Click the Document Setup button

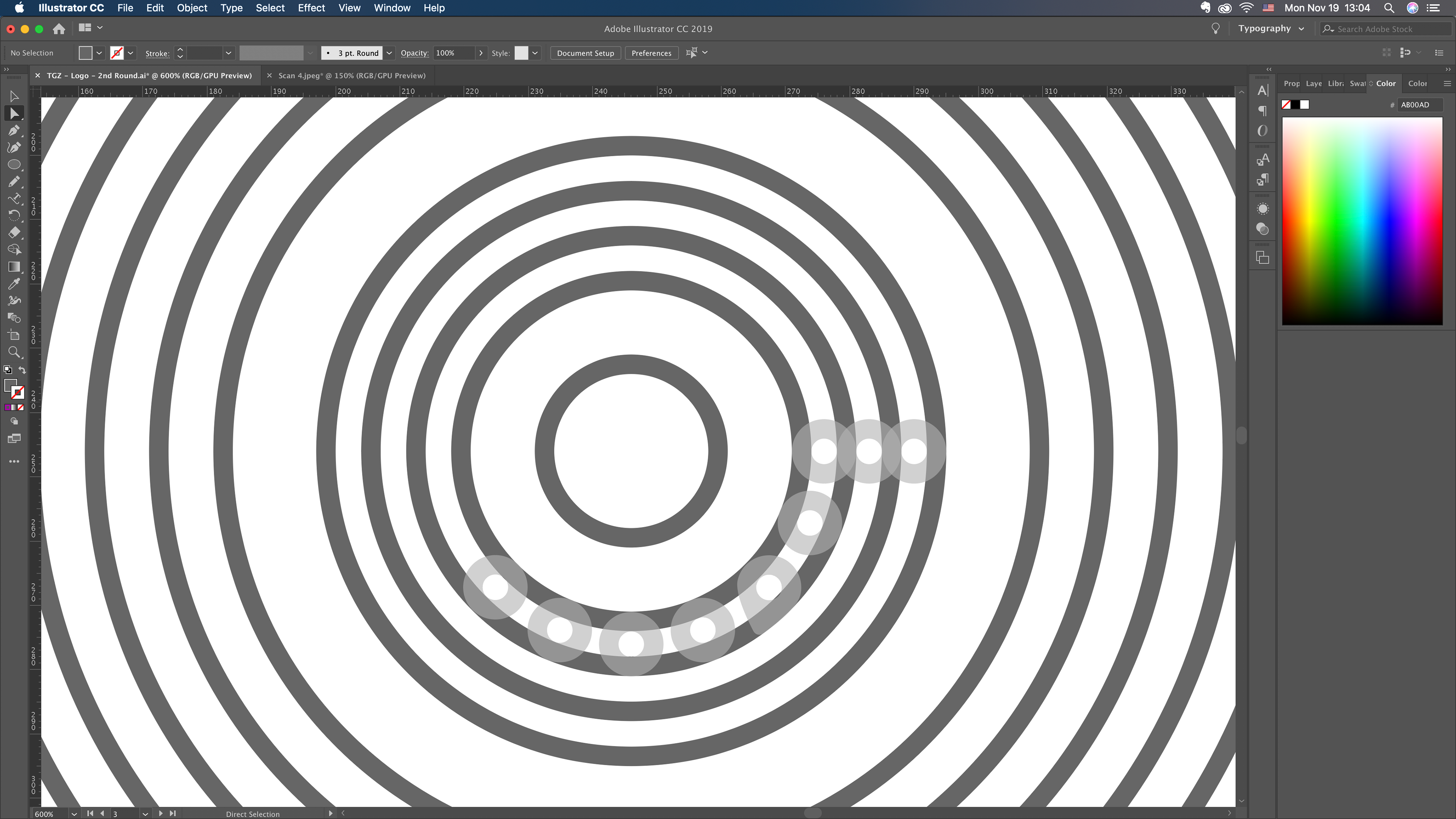585,53
